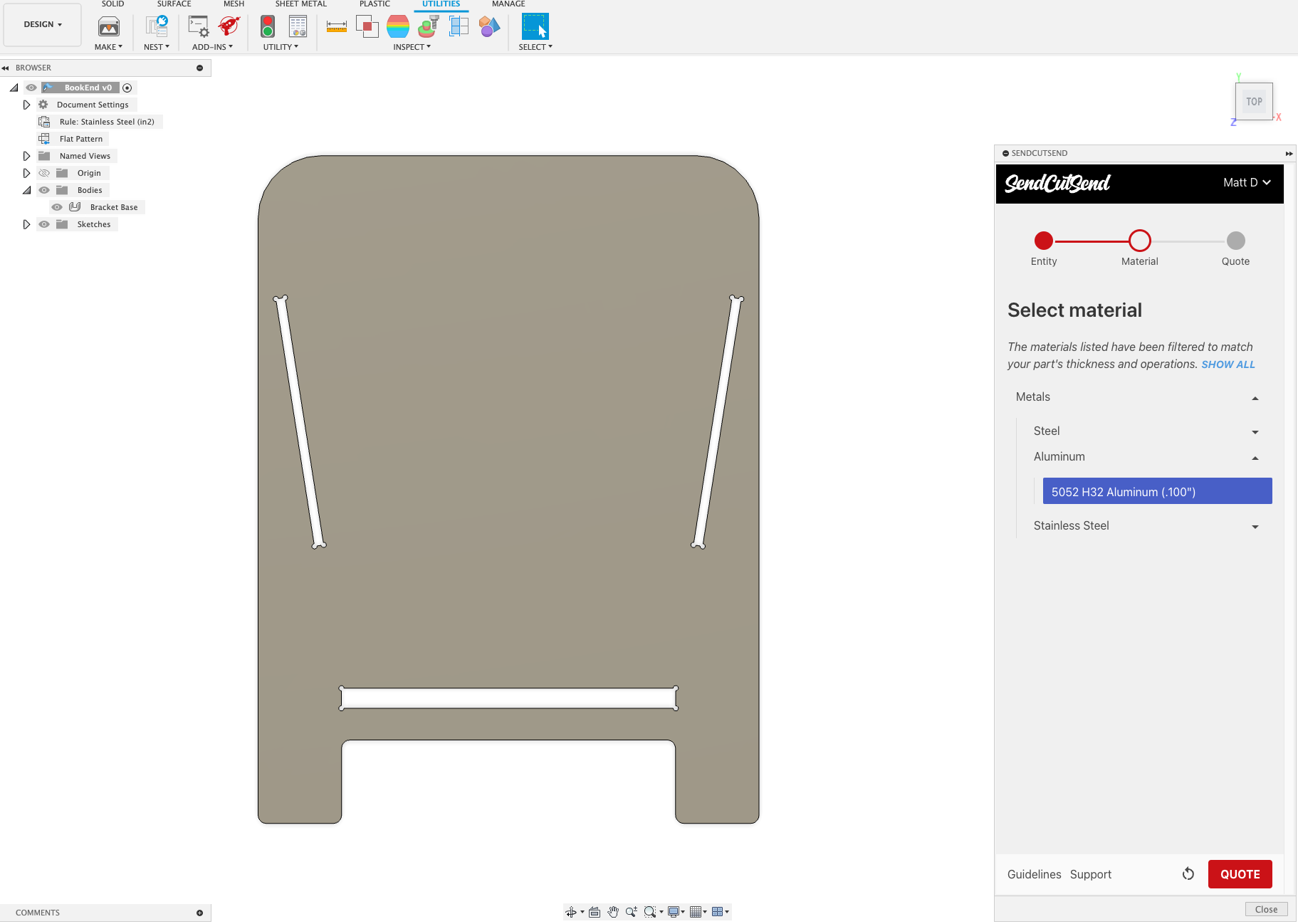Switch to the SHEET METAL tab
The height and width of the screenshot is (924, 1298).
[x=300, y=4]
